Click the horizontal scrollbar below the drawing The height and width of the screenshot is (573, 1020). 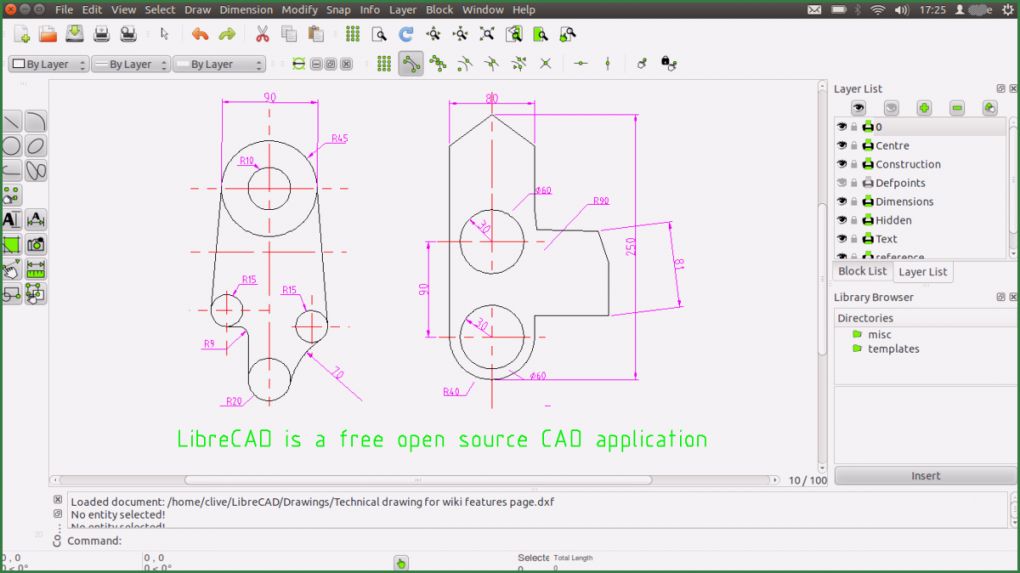pos(418,480)
